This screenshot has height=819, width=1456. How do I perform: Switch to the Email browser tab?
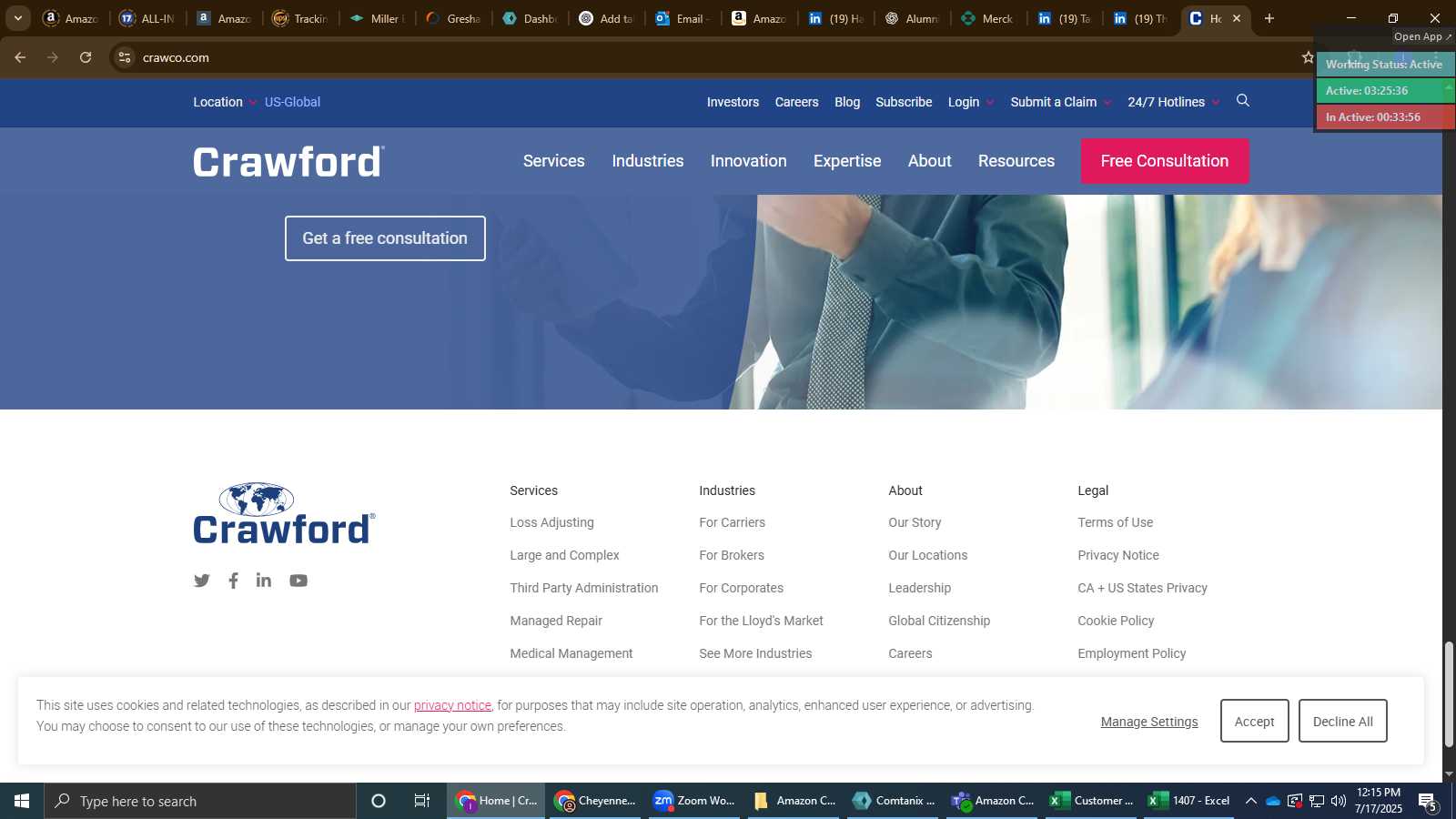(682, 18)
